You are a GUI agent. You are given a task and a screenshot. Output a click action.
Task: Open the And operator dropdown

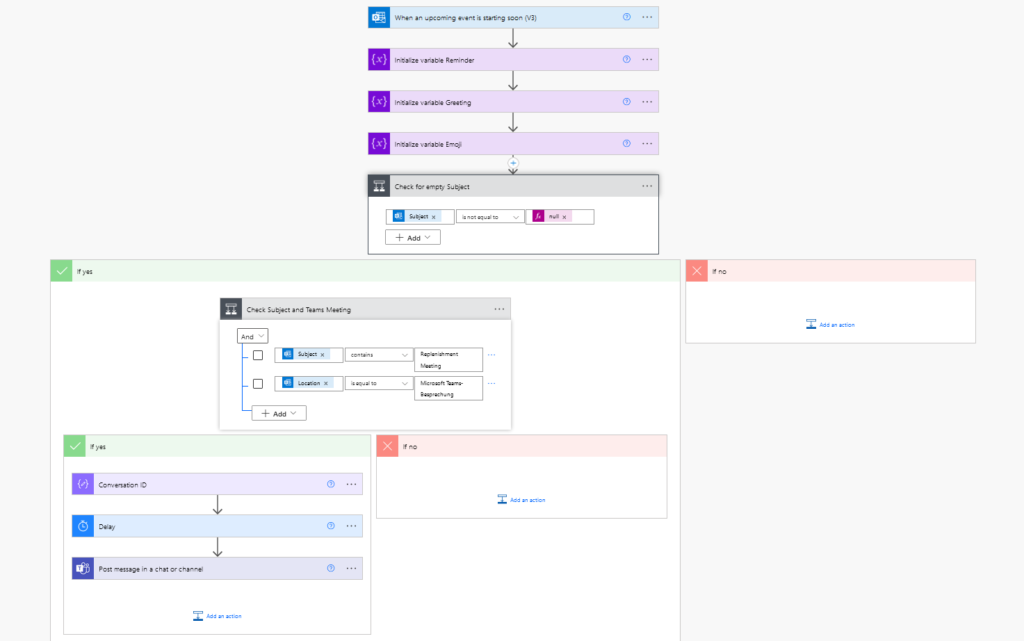(251, 335)
